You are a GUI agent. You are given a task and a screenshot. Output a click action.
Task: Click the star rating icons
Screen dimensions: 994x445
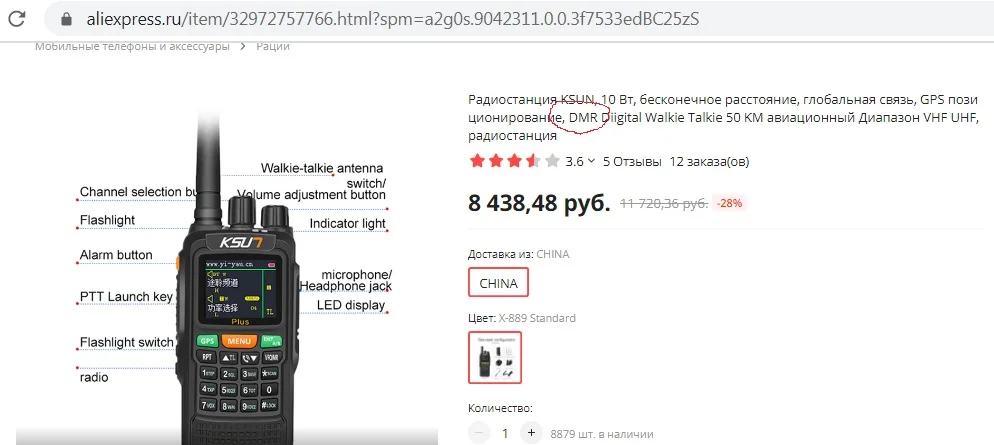[515, 161]
